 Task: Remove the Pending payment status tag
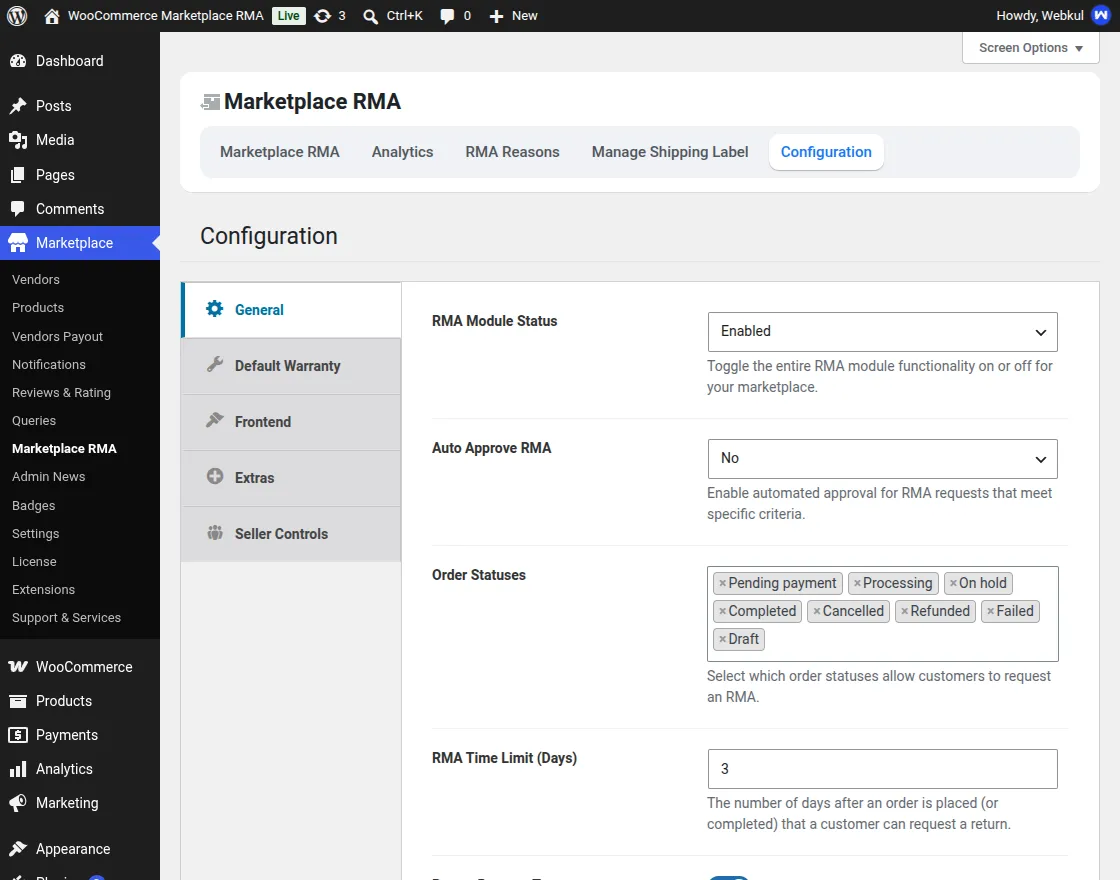tap(722, 584)
